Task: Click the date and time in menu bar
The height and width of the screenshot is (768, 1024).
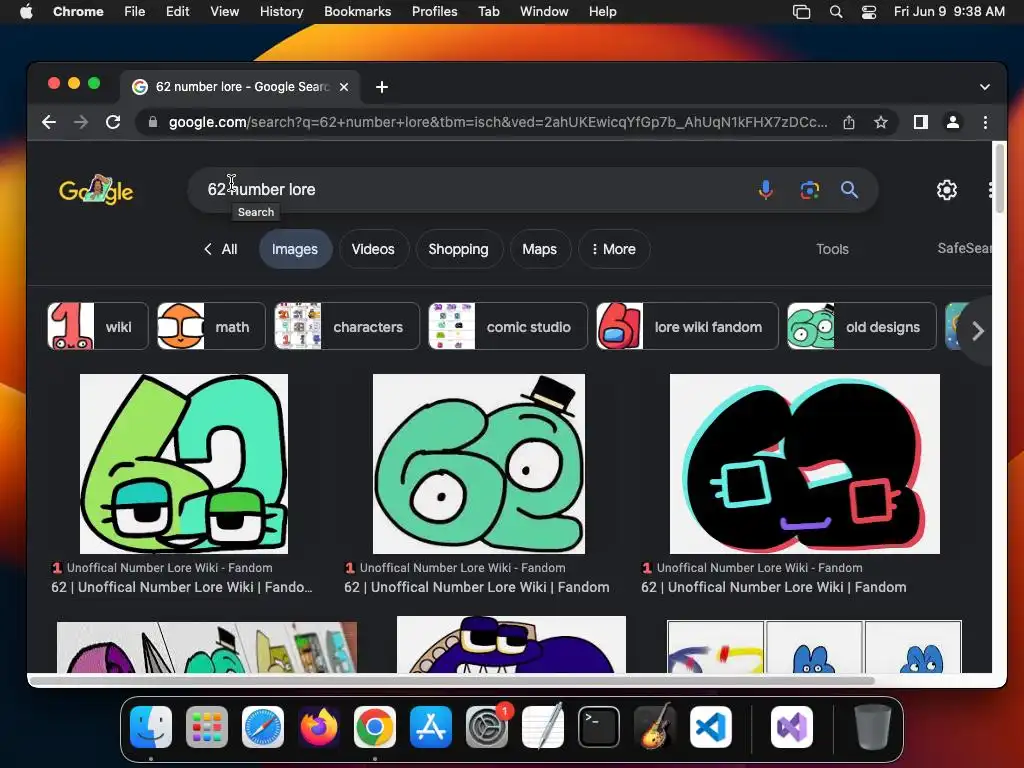Action: pyautogui.click(x=949, y=12)
